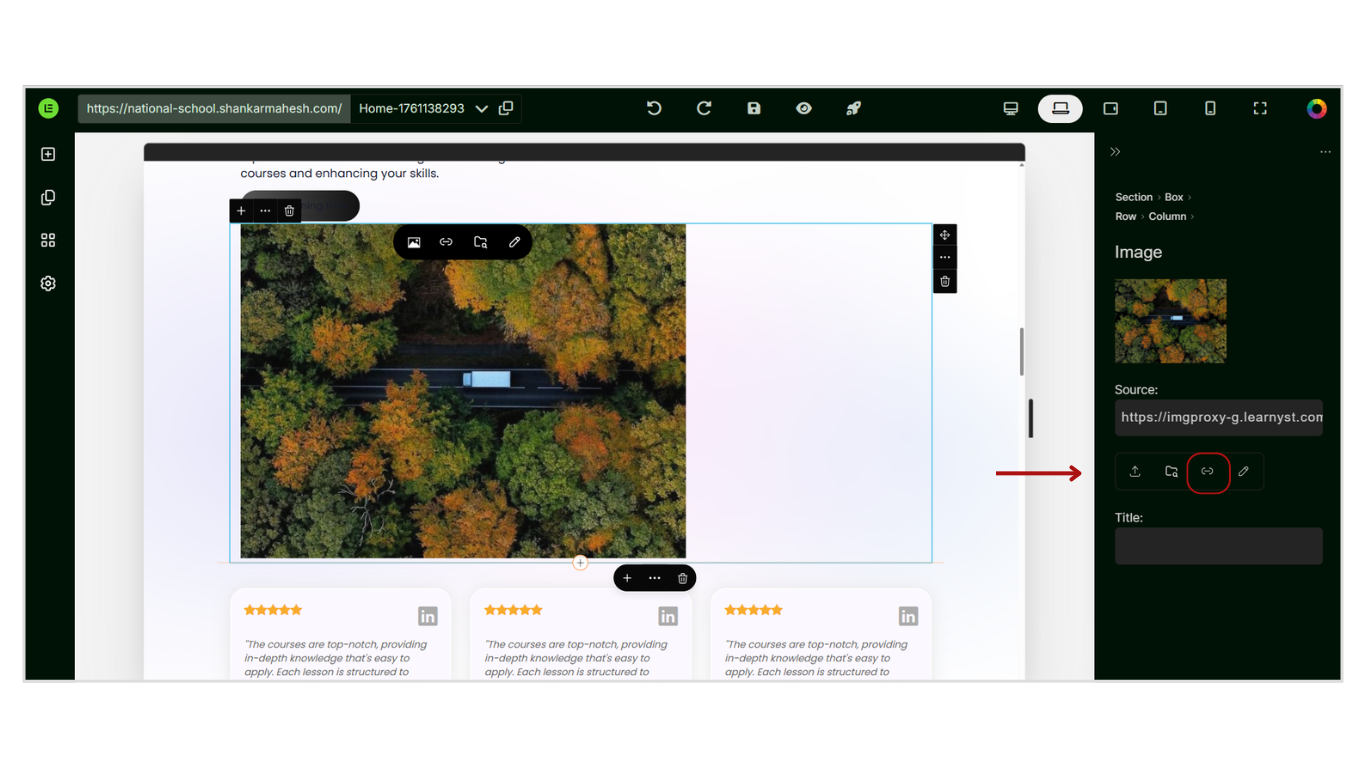Click the undo arrow in the top bar
This screenshot has height=768, width=1366.
(x=654, y=108)
